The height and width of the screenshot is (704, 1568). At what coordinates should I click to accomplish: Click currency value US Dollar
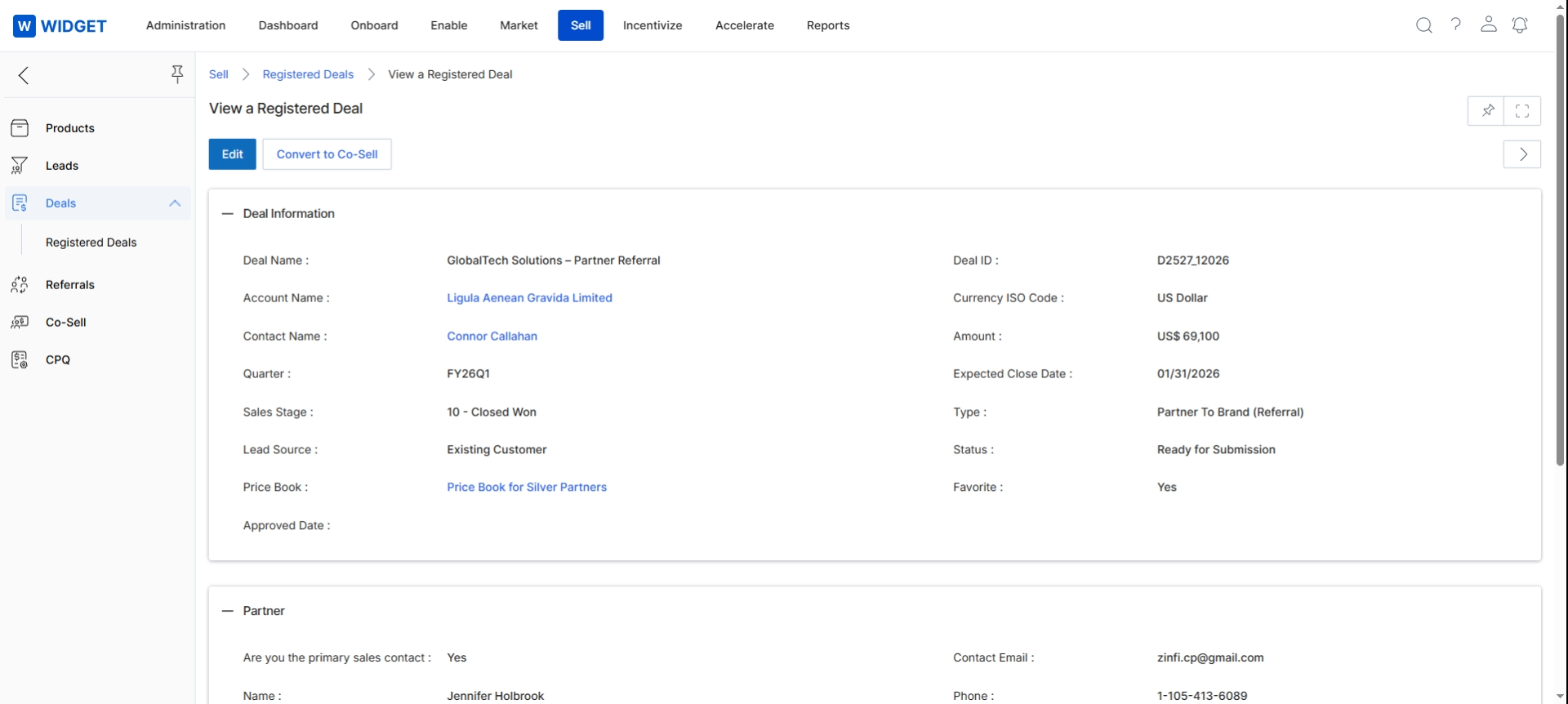click(x=1183, y=298)
